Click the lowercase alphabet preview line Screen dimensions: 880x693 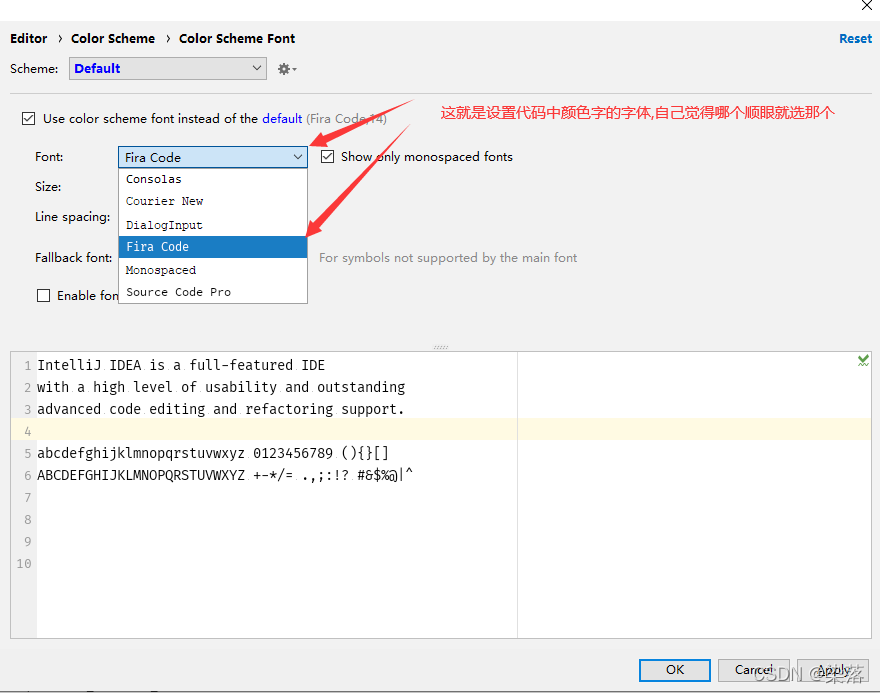tap(213, 453)
